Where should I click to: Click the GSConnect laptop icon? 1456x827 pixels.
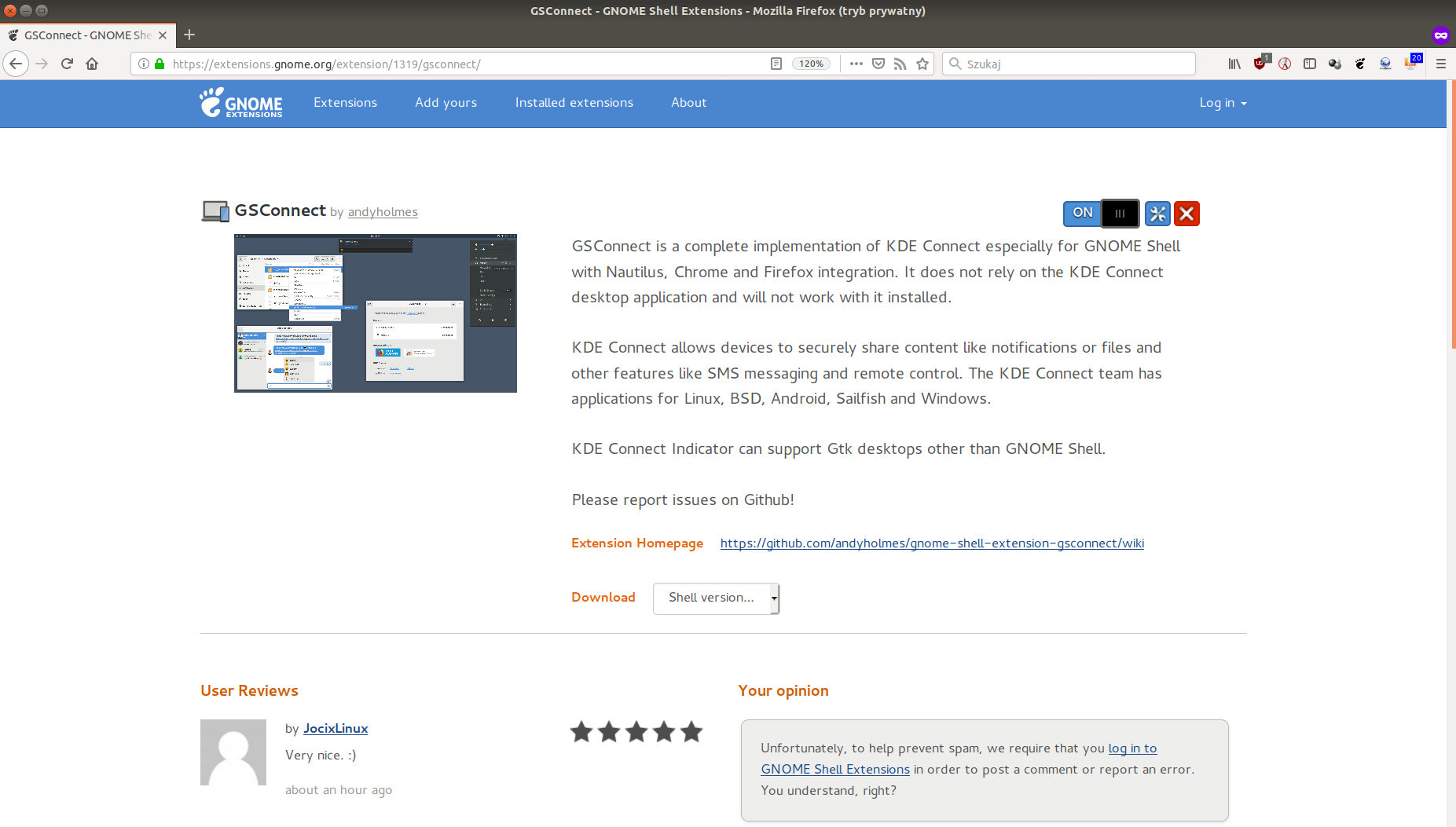[x=215, y=210]
